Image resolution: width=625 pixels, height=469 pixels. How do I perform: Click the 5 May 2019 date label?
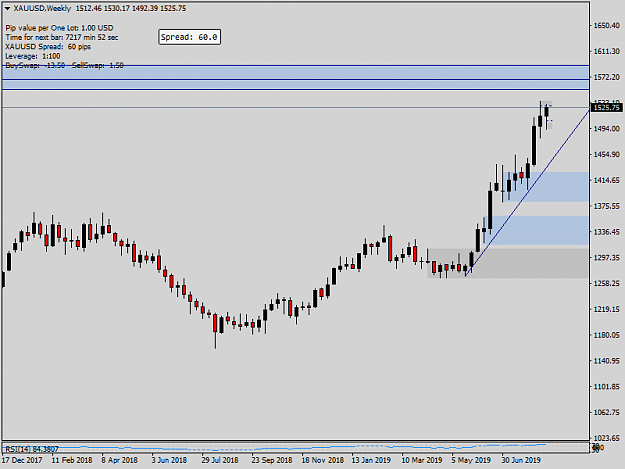point(471,460)
